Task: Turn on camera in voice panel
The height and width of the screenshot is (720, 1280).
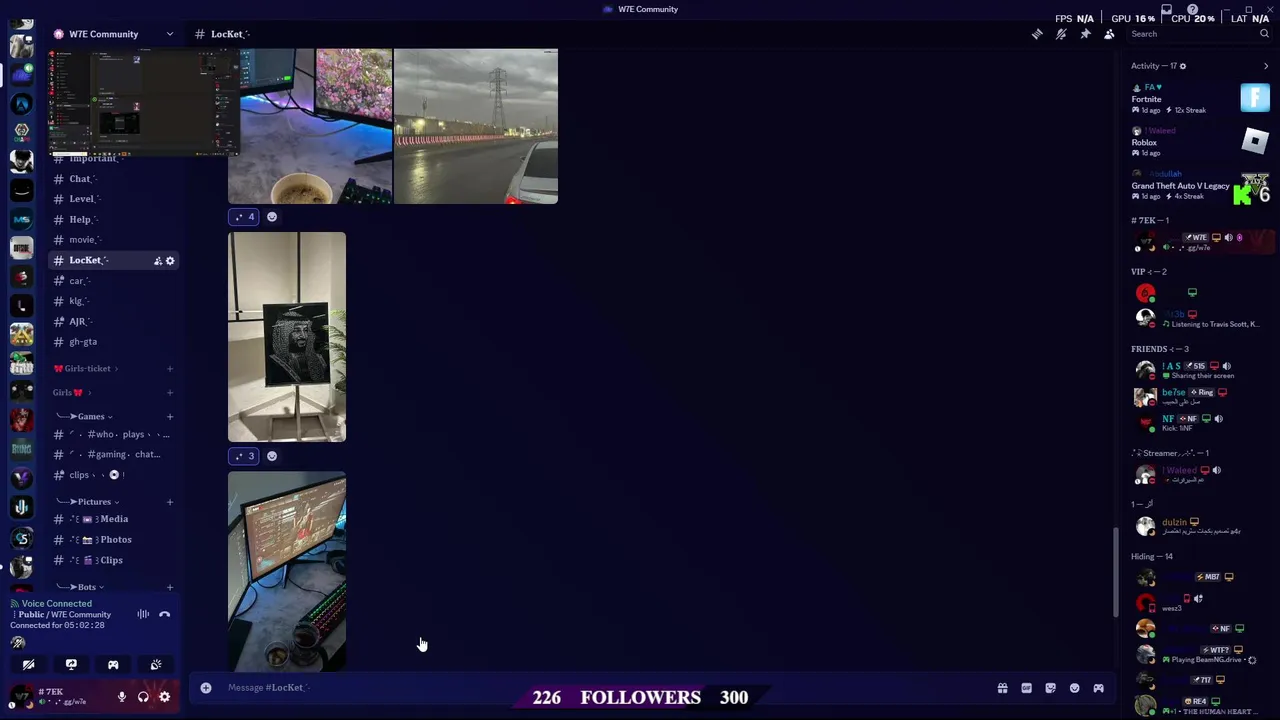Action: (x=29, y=665)
